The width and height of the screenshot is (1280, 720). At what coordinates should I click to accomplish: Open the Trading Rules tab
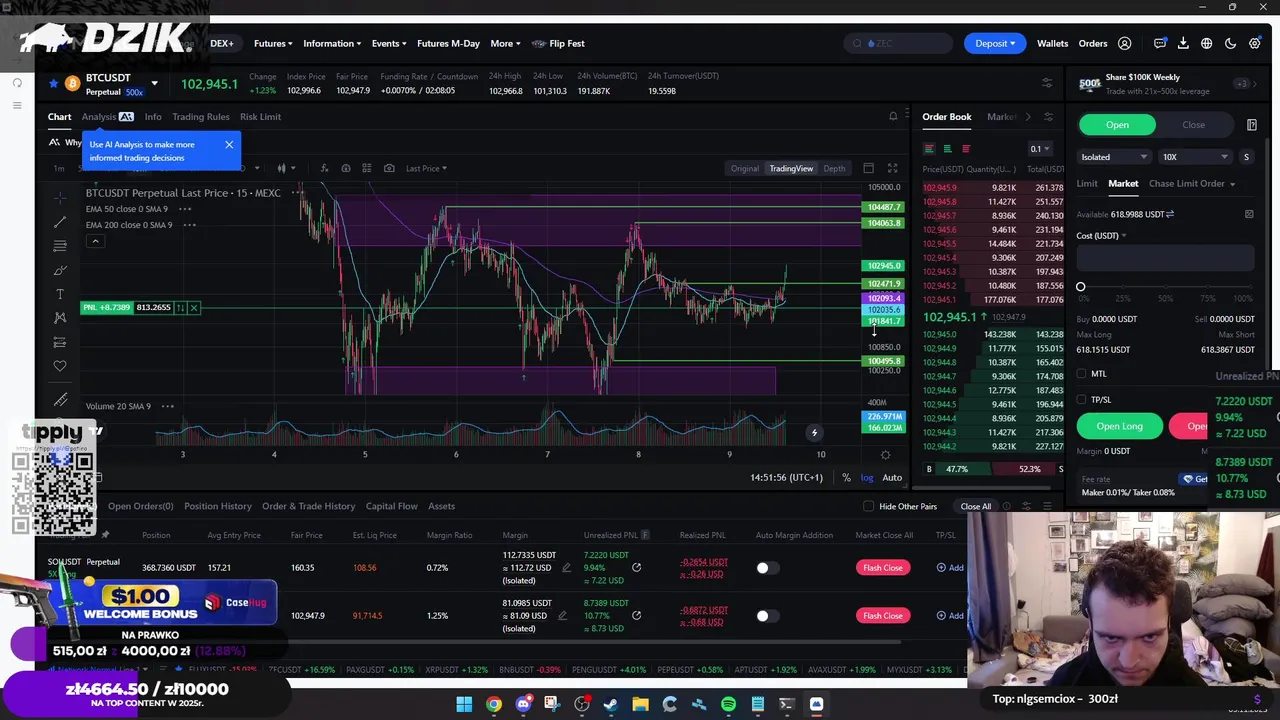tap(200, 117)
